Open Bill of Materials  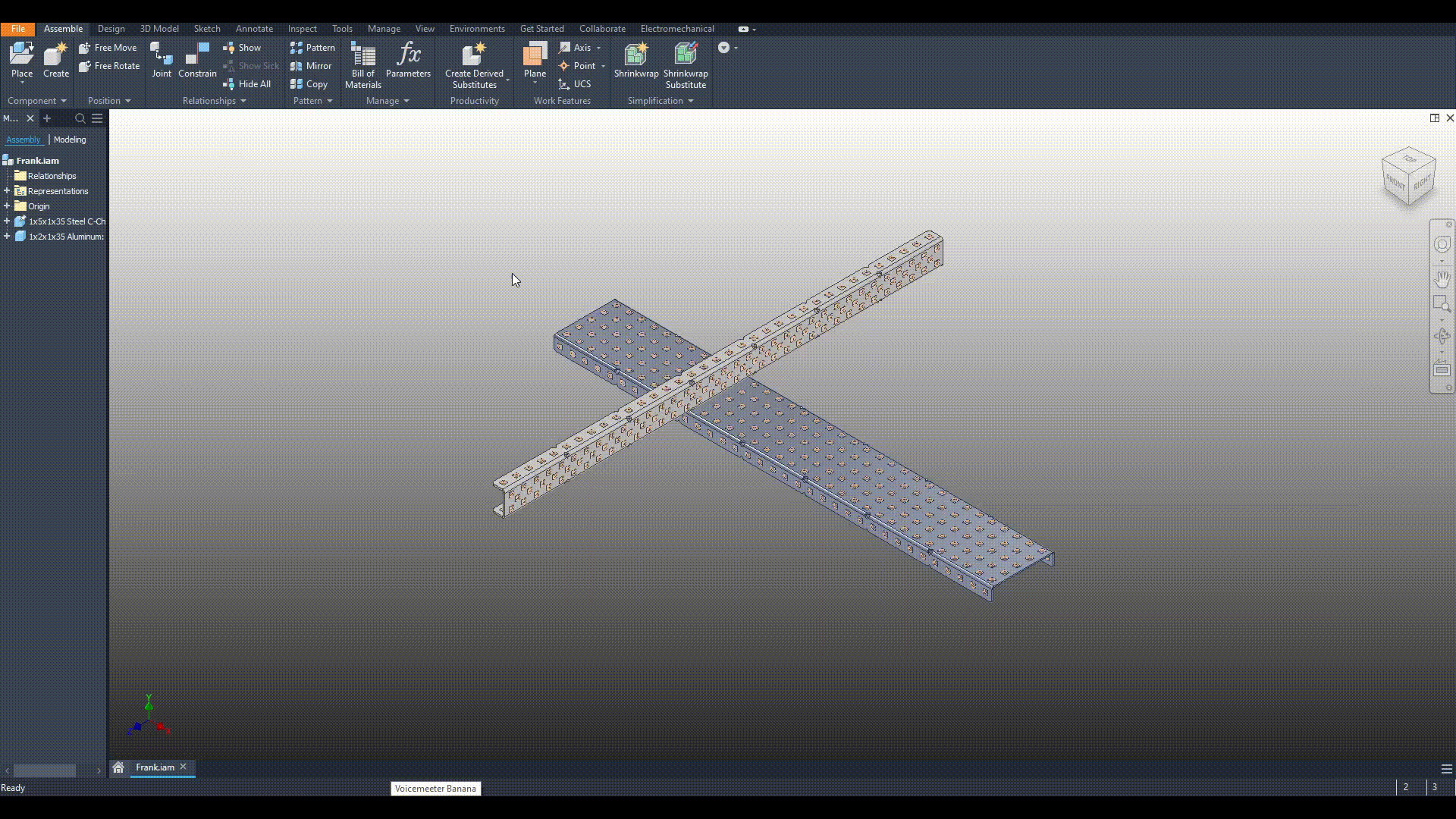tap(363, 65)
